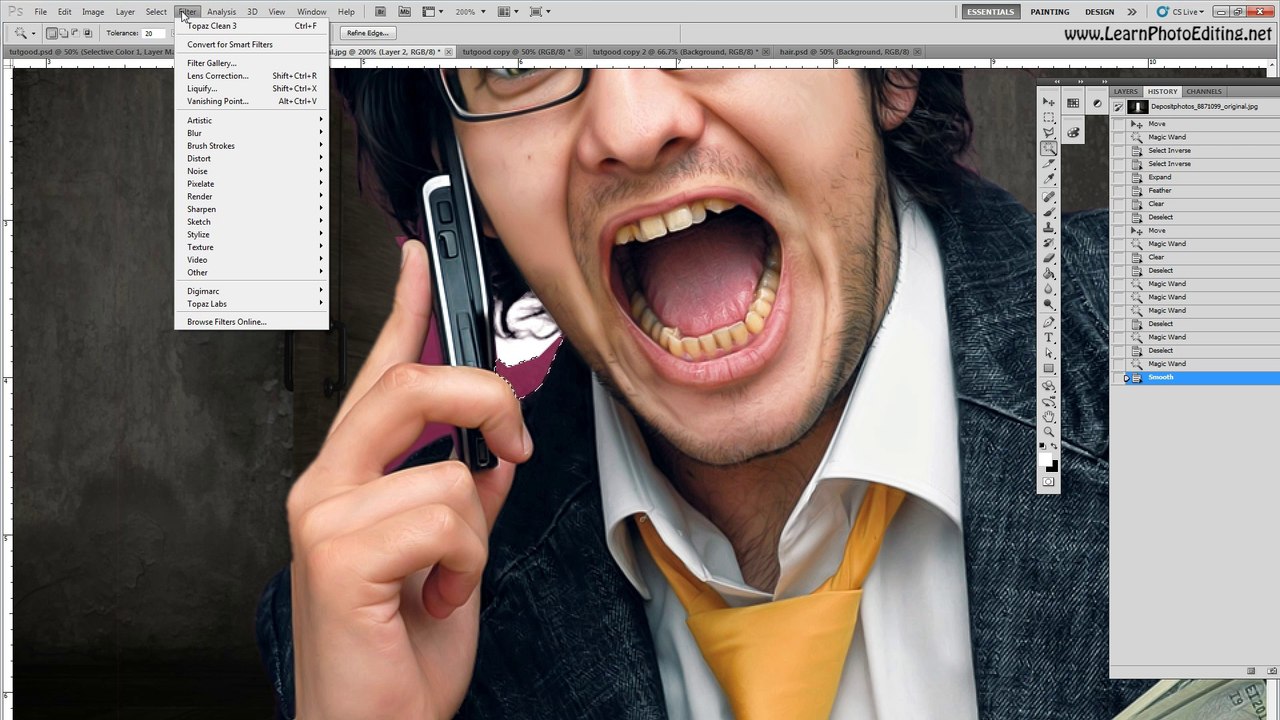This screenshot has width=1280, height=720.
Task: Switch to the Painting workspace
Action: pyautogui.click(x=1050, y=12)
